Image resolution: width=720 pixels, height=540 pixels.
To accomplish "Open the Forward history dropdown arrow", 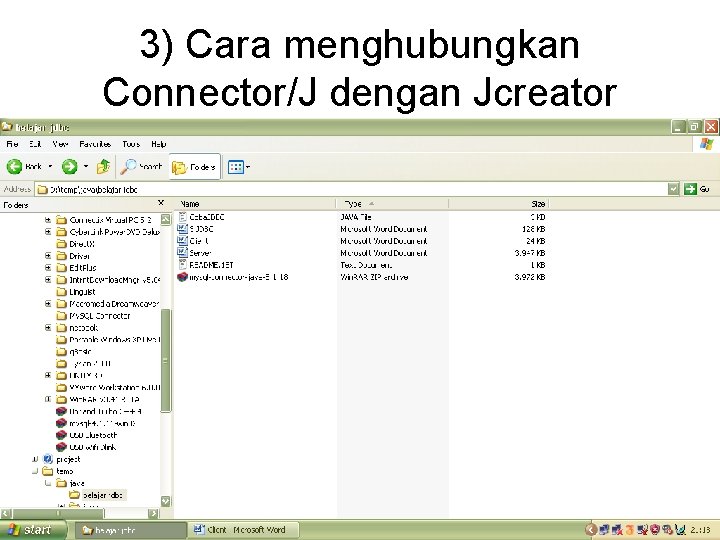I will pyautogui.click(x=86, y=167).
